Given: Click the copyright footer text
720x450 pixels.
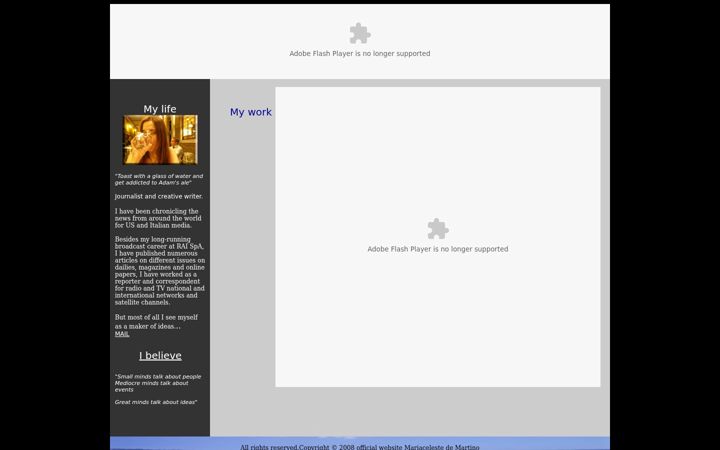Looking at the screenshot, I should [x=360, y=447].
